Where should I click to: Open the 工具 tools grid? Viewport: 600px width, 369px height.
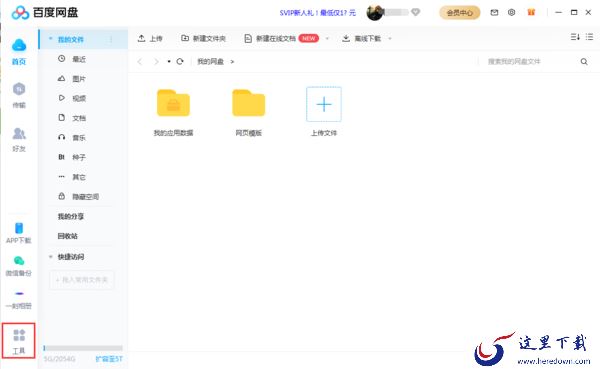pyautogui.click(x=19, y=341)
